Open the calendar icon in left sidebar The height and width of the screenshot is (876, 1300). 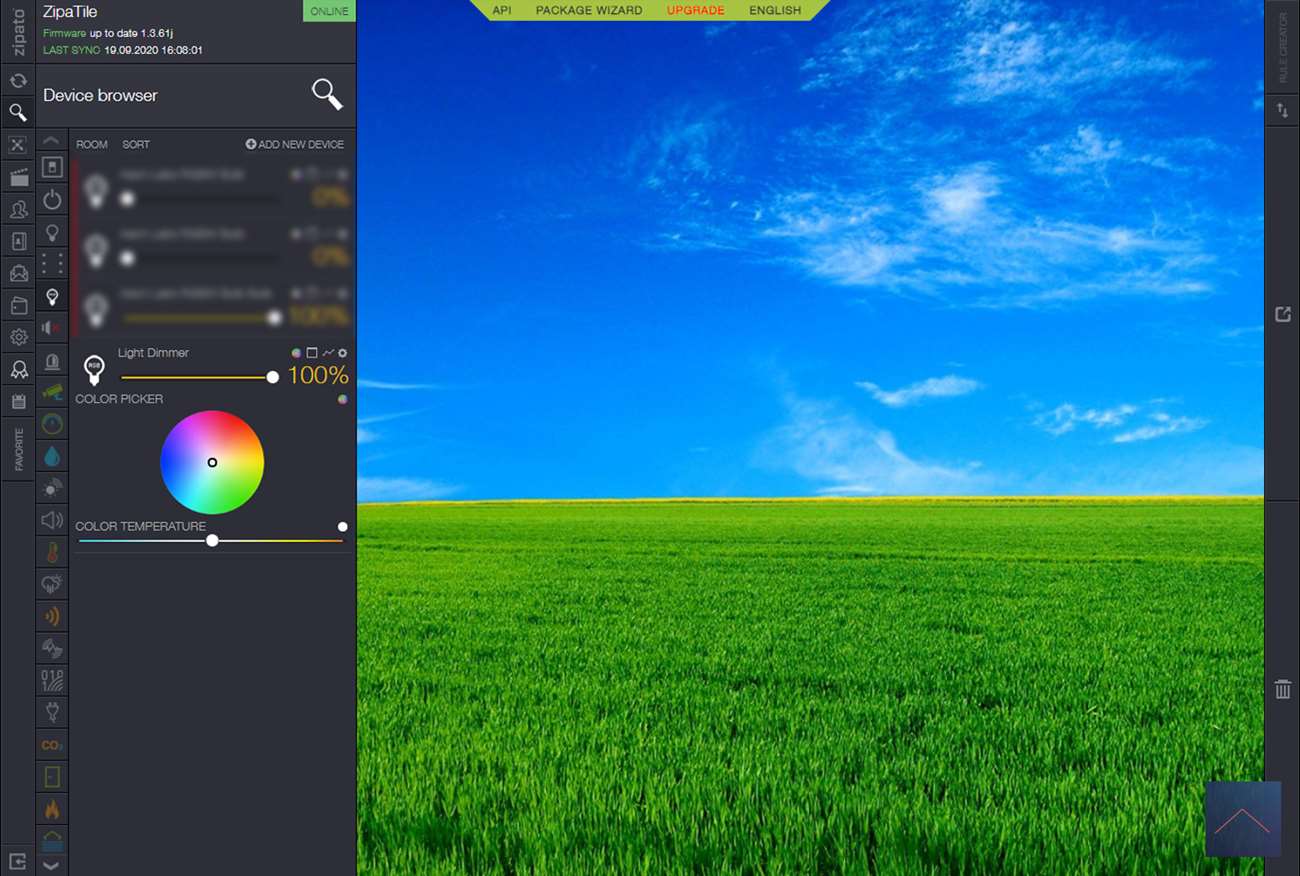click(x=17, y=401)
